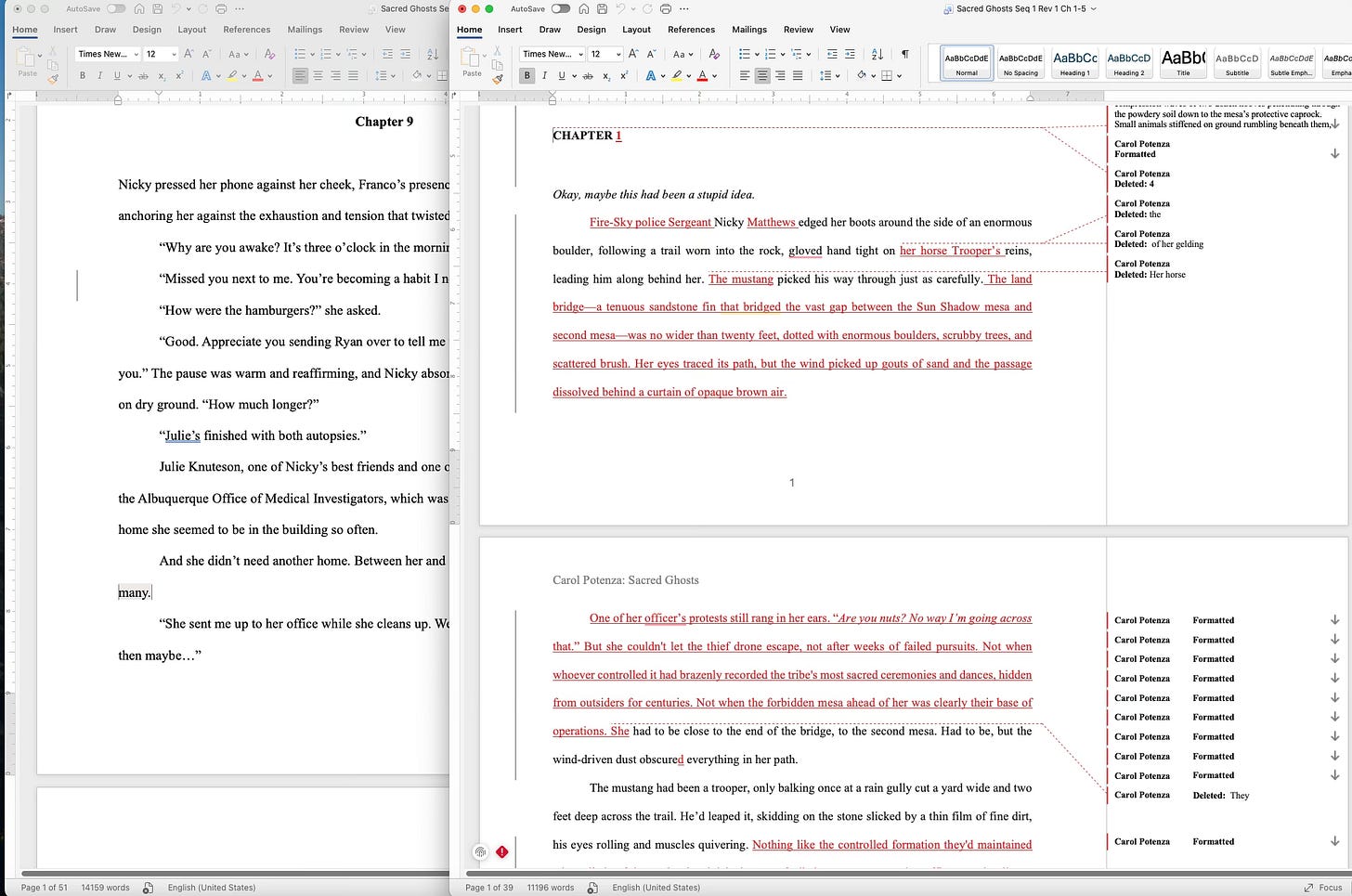Image resolution: width=1352 pixels, height=896 pixels.
Task: Click red alert icon at bottom of front document
Action: click(501, 851)
